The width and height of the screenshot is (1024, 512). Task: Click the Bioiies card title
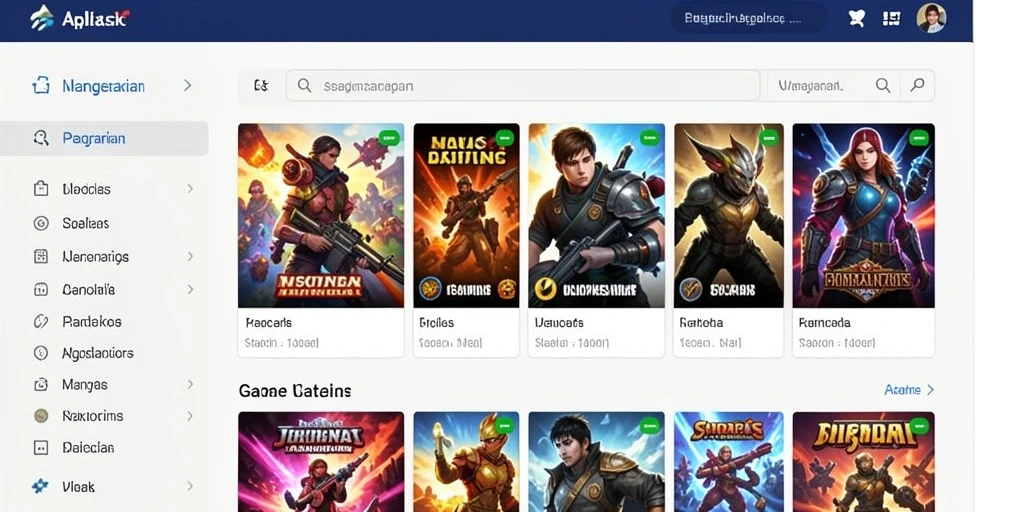click(x=436, y=323)
